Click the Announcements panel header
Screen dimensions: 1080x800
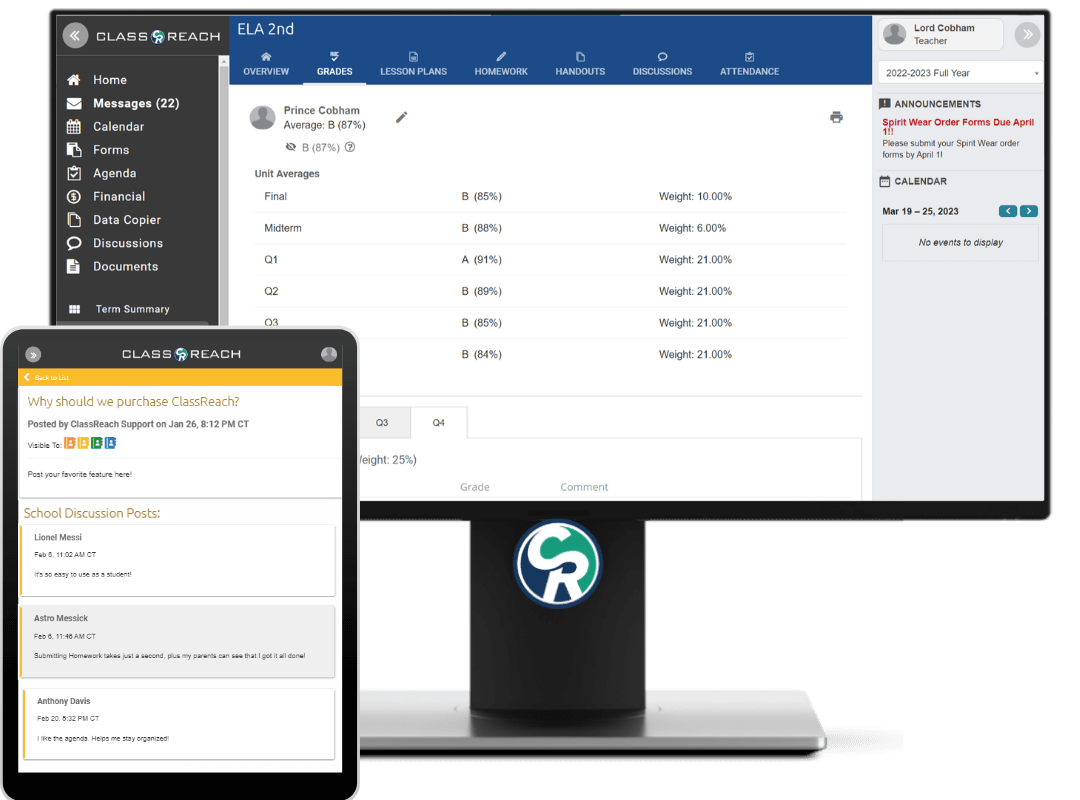pos(931,104)
